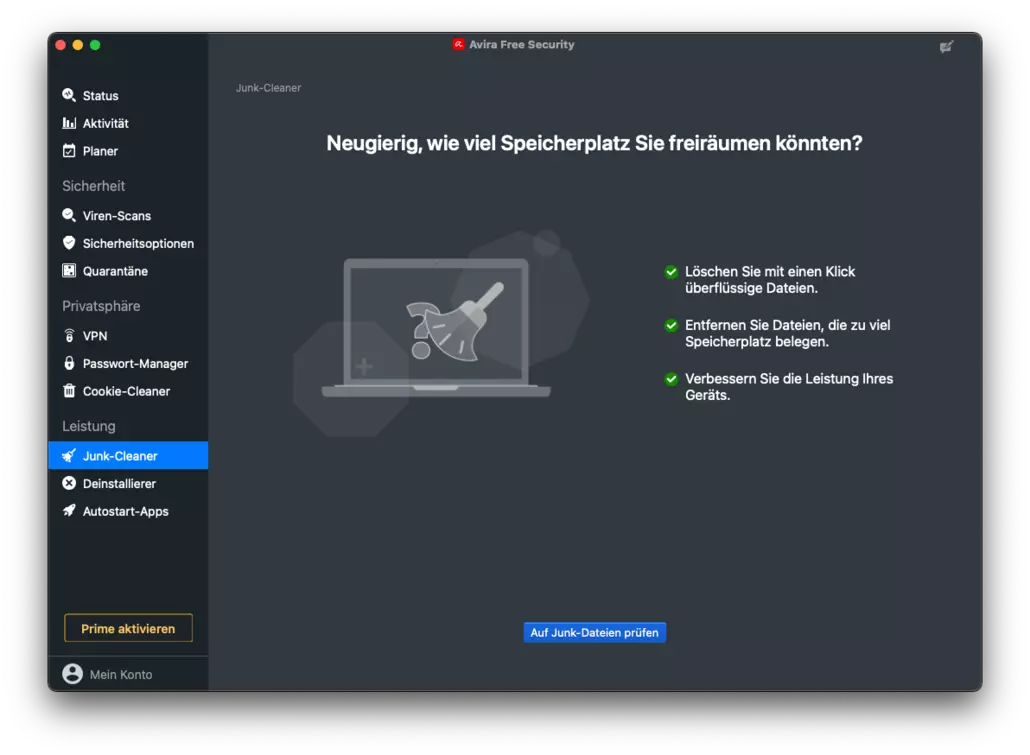Click the Planer calendar icon

[69, 151]
